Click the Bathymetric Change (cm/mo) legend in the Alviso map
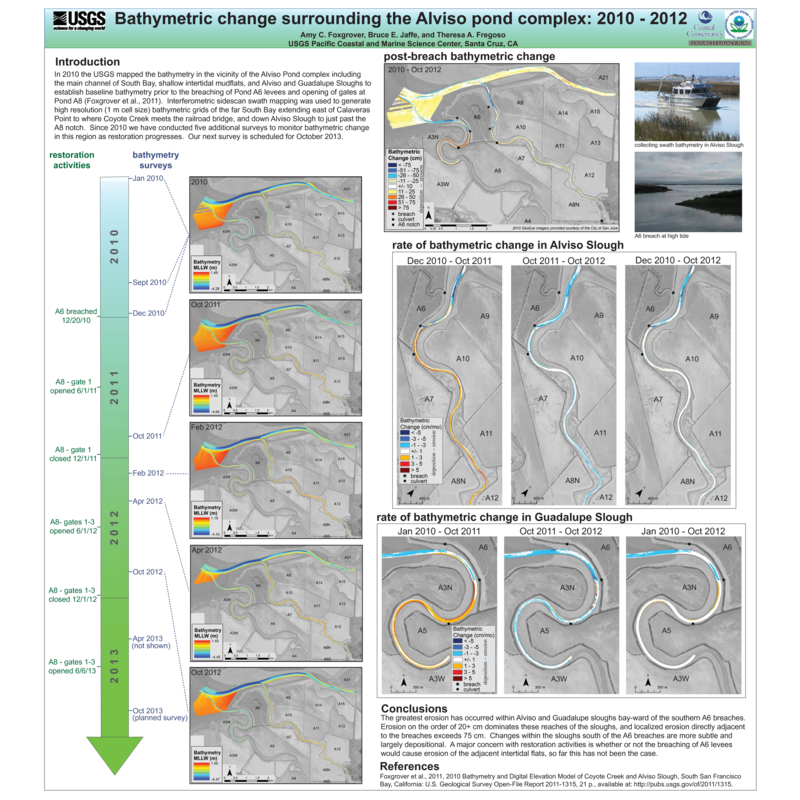The height and width of the screenshot is (800, 800). coord(421,451)
